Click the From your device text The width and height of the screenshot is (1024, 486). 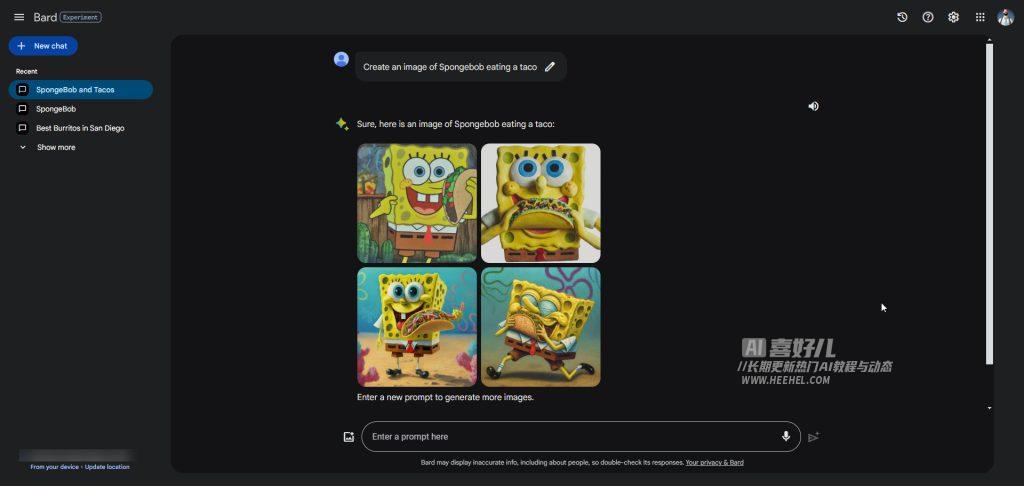54,467
